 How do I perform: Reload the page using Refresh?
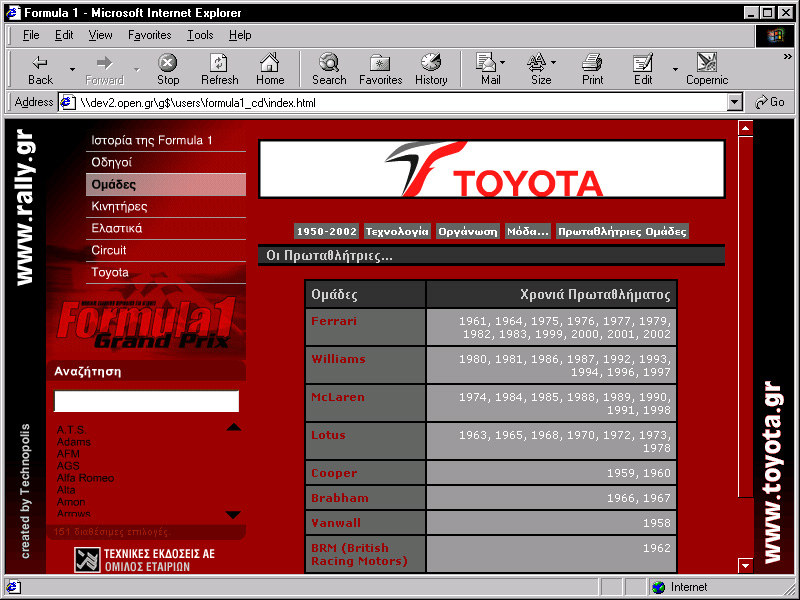219,69
